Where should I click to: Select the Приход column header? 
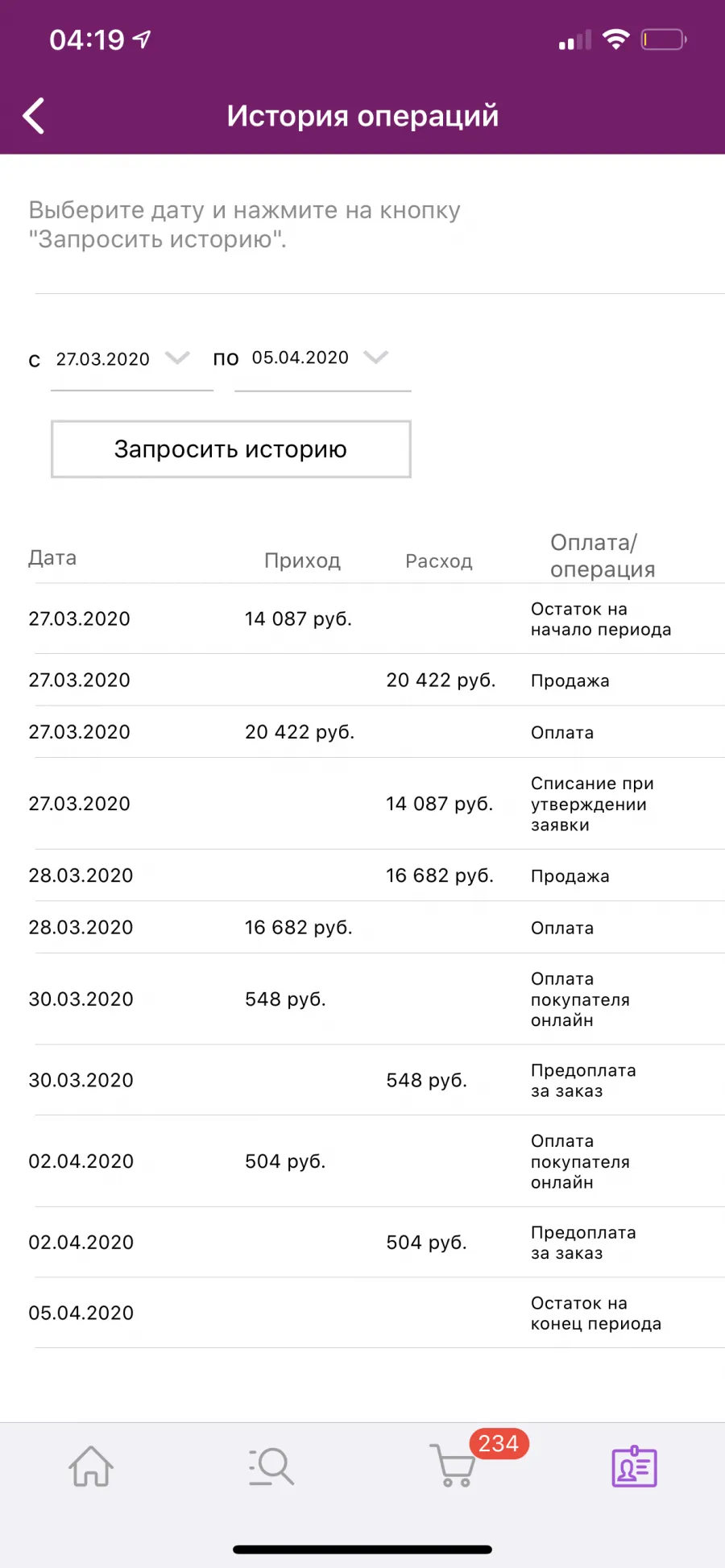click(302, 561)
